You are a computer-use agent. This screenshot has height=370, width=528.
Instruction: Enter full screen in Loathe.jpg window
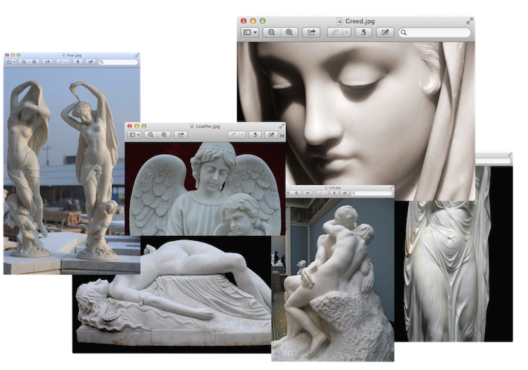pyautogui.click(x=282, y=126)
